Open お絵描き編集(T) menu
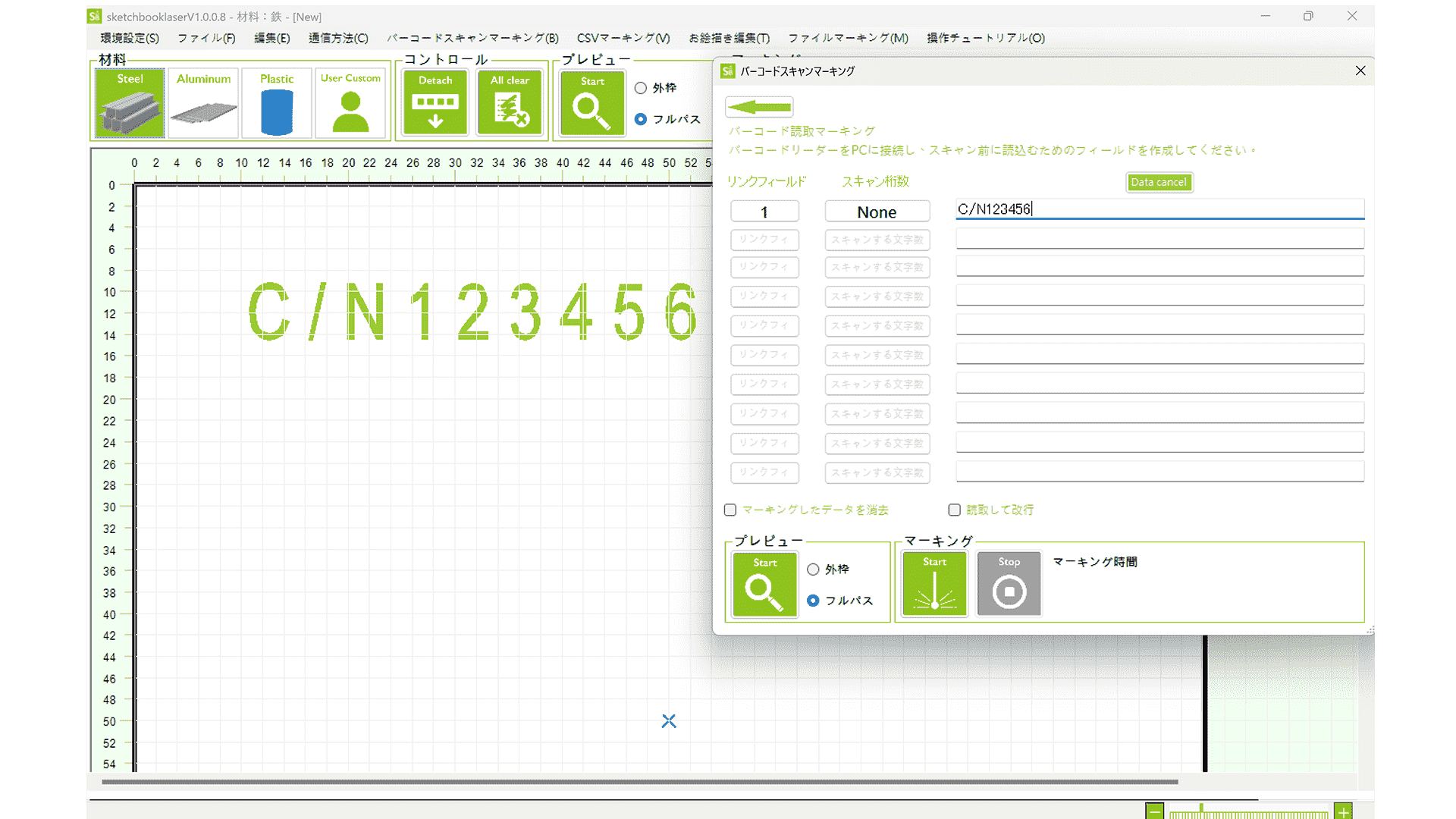This screenshot has width=1456, height=819. point(729,38)
